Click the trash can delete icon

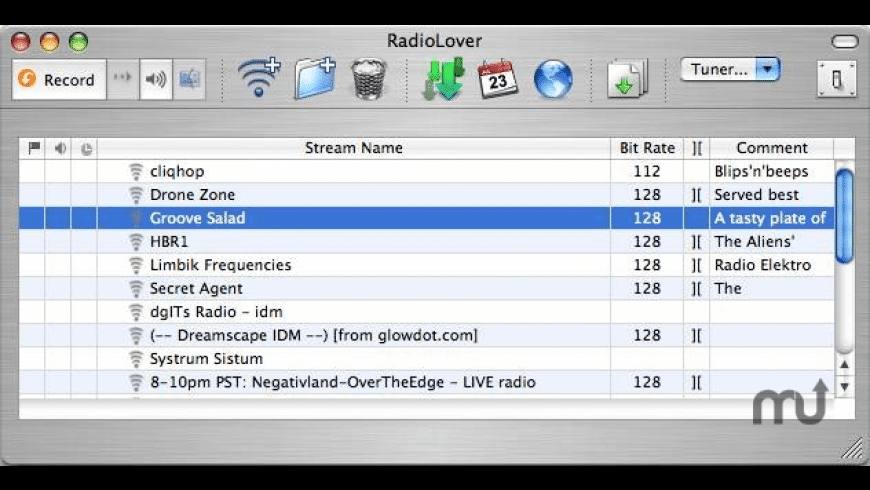point(368,79)
